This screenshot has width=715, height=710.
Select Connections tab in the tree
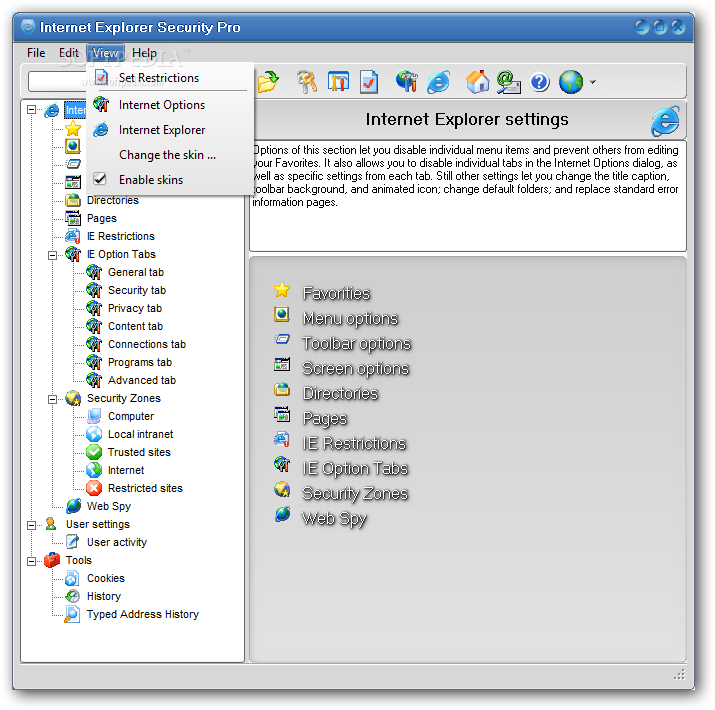146,344
